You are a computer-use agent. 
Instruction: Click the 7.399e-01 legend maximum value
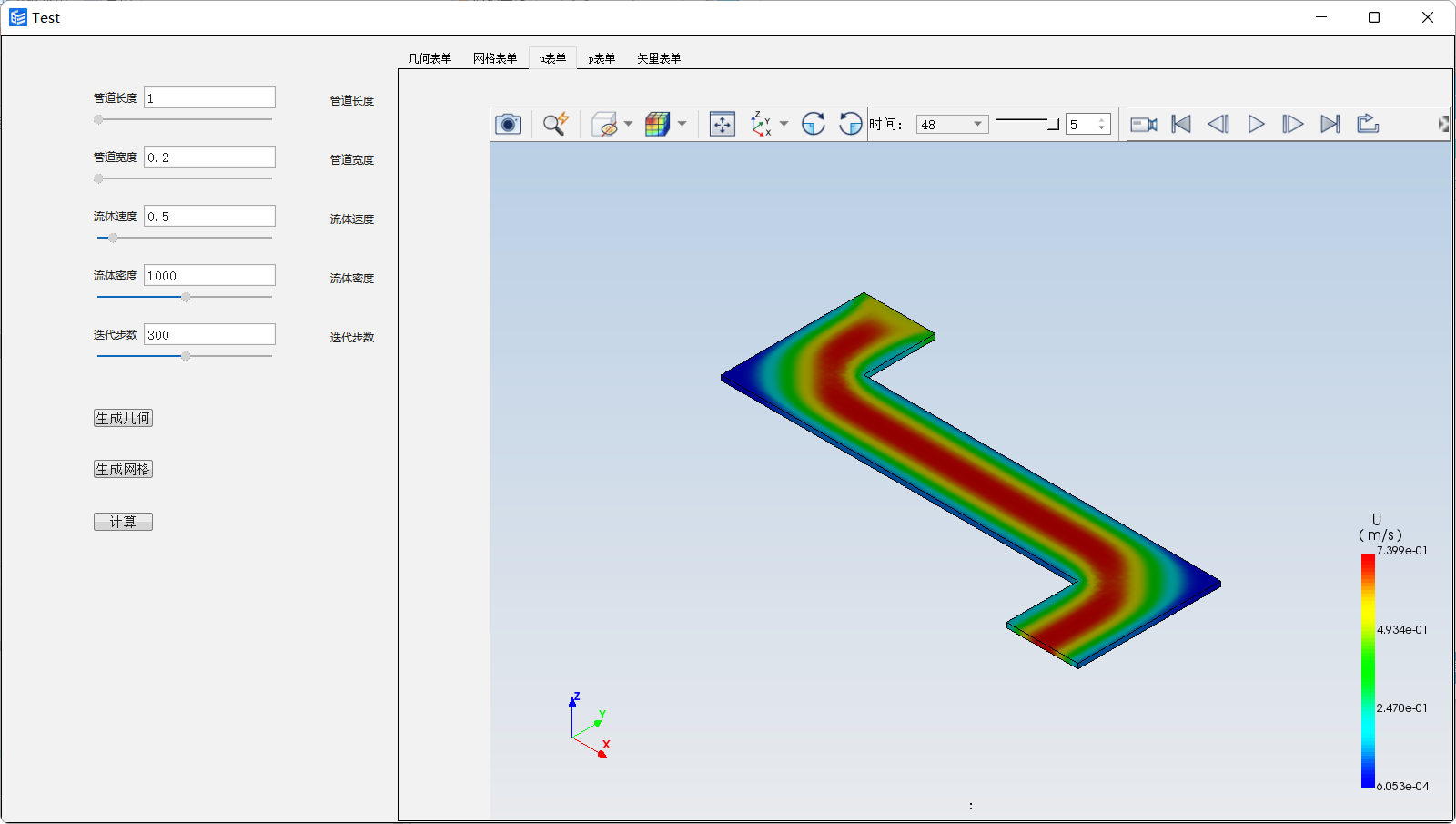pos(1402,551)
